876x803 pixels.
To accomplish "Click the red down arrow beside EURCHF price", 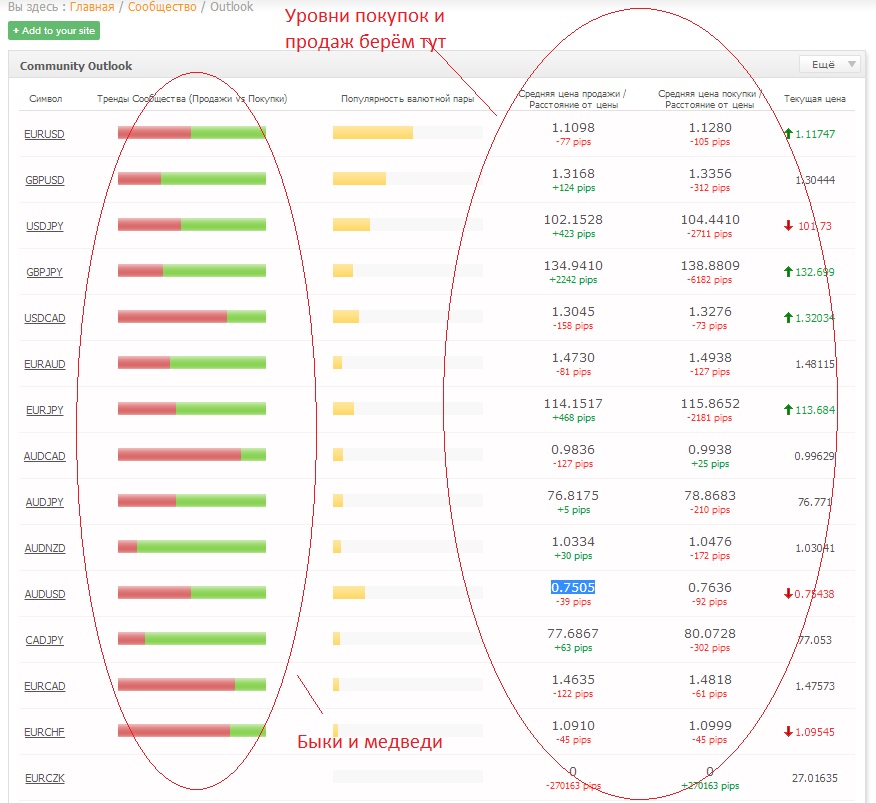I will (788, 731).
